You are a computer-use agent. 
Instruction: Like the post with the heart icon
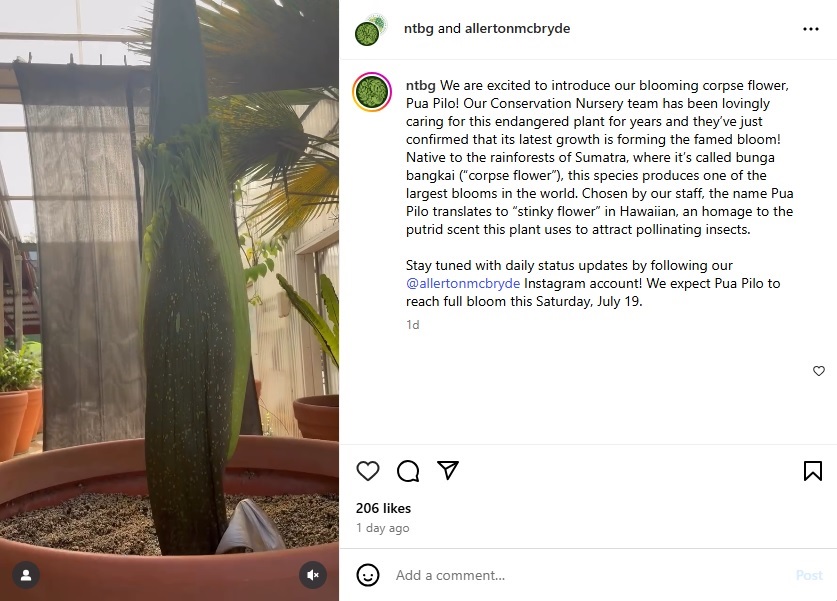(x=368, y=471)
